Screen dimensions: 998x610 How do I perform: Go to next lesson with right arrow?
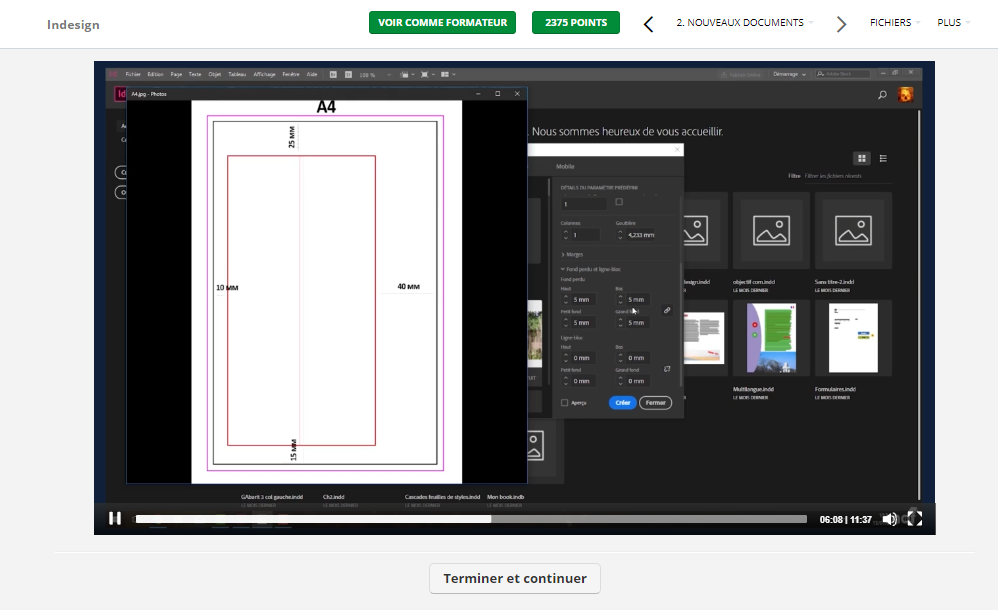[841, 24]
